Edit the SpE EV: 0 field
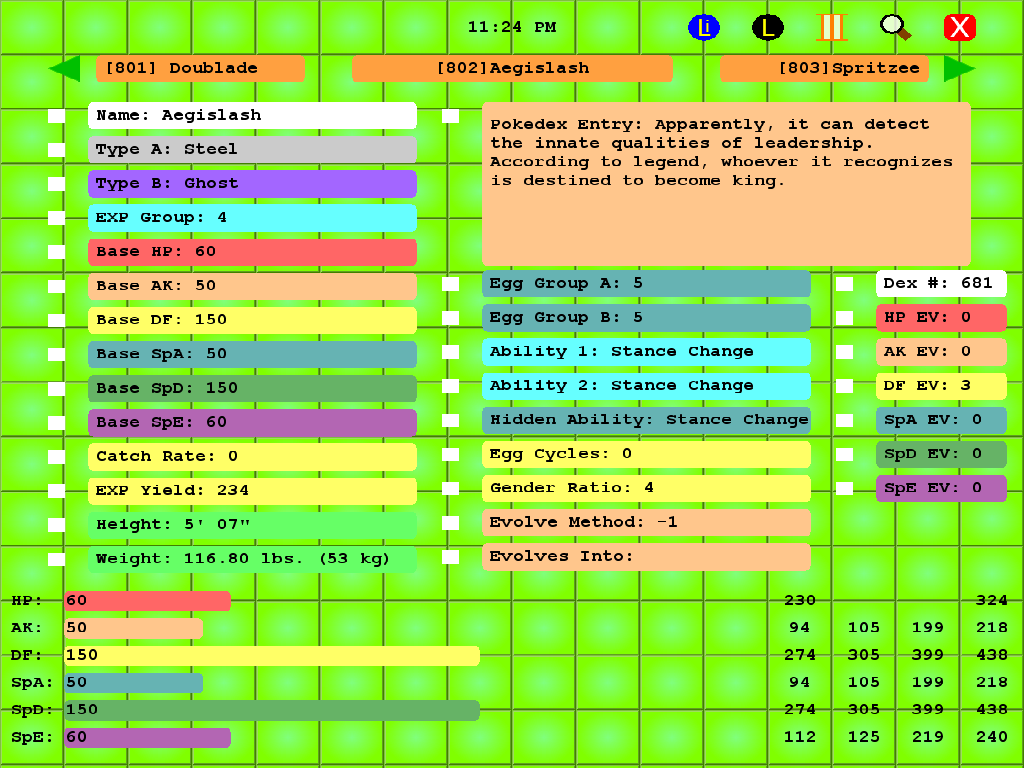Image resolution: width=1024 pixels, height=768 pixels. click(x=941, y=488)
